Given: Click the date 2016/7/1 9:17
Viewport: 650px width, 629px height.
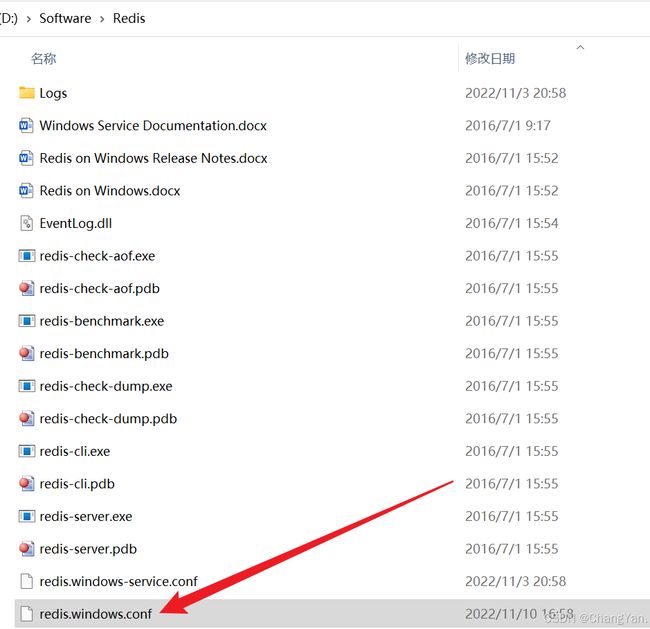Looking at the screenshot, I should click(x=508, y=125).
